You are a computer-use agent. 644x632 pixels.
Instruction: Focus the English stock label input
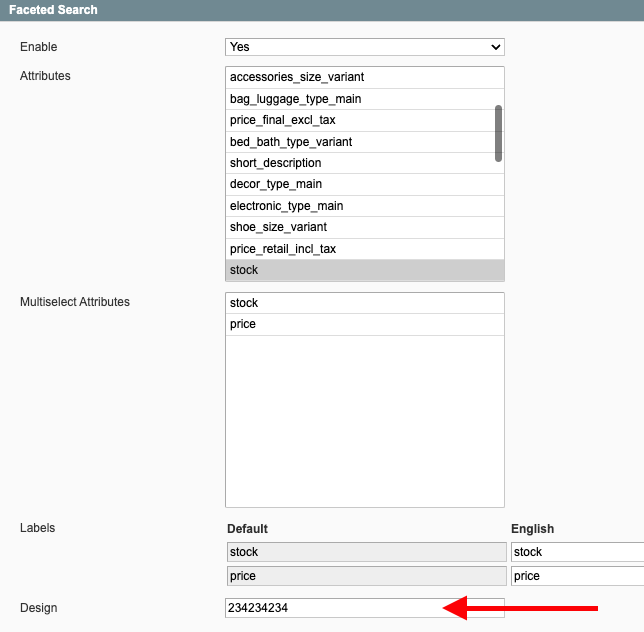click(x=577, y=552)
